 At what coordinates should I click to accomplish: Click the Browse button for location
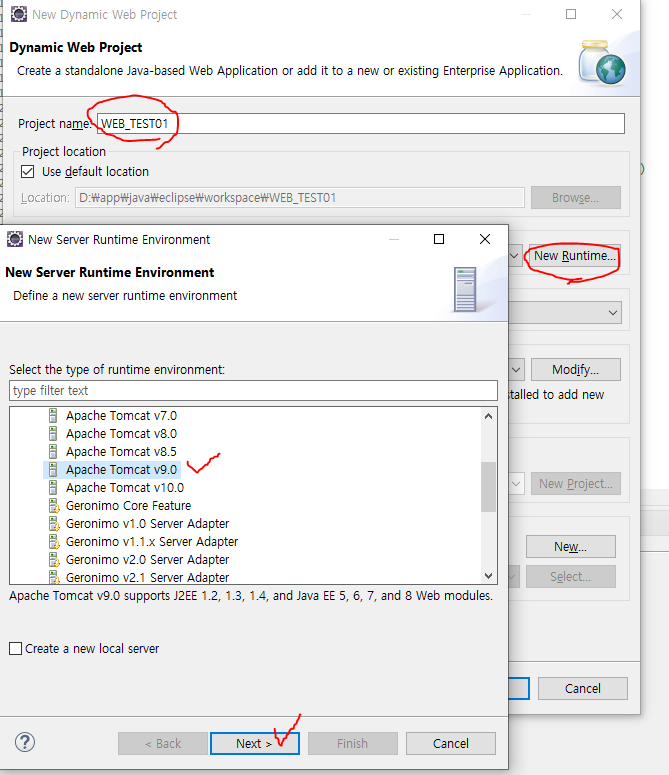click(576, 198)
